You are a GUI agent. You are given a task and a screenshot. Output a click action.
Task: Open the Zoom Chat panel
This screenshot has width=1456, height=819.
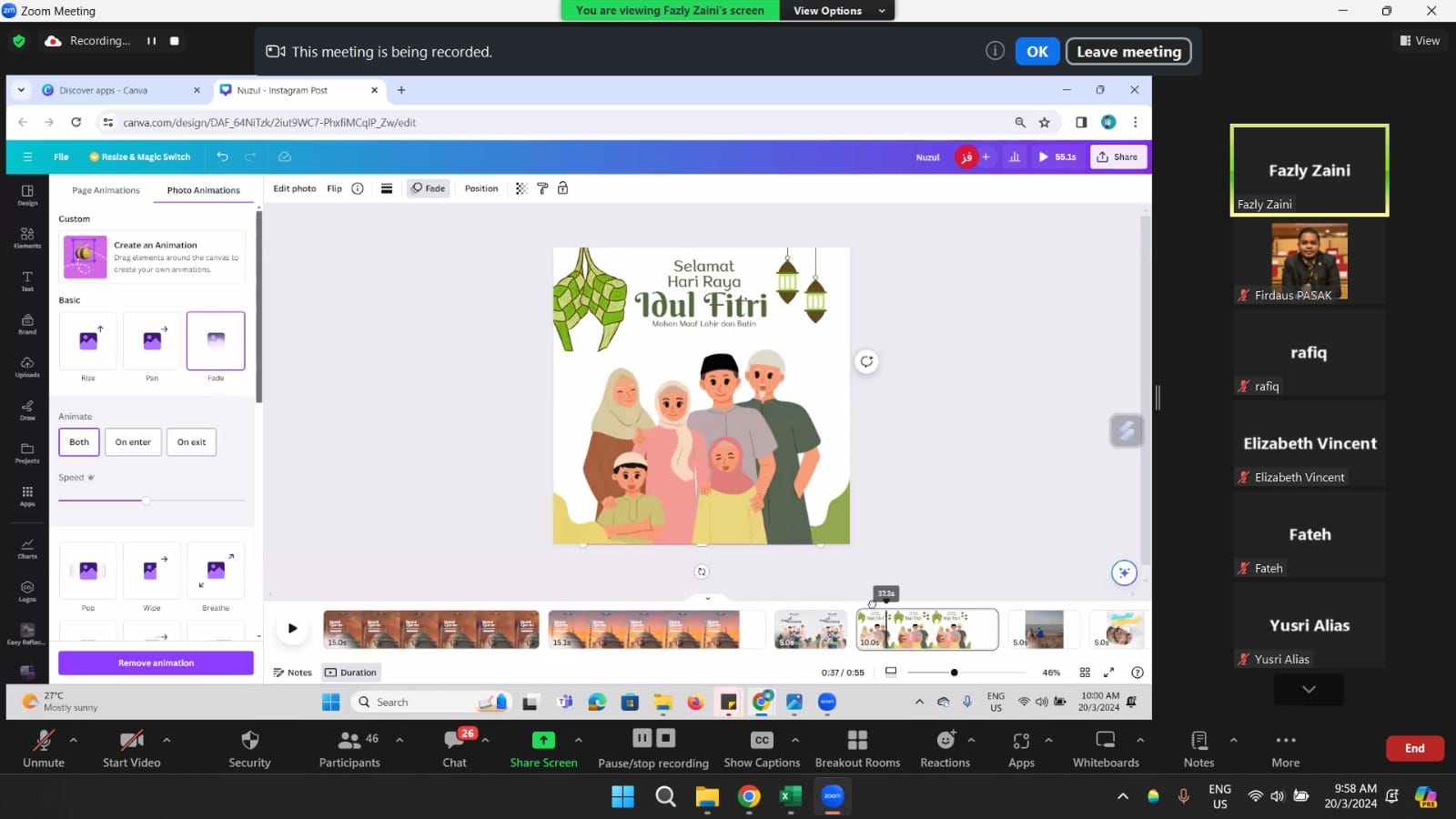(454, 748)
